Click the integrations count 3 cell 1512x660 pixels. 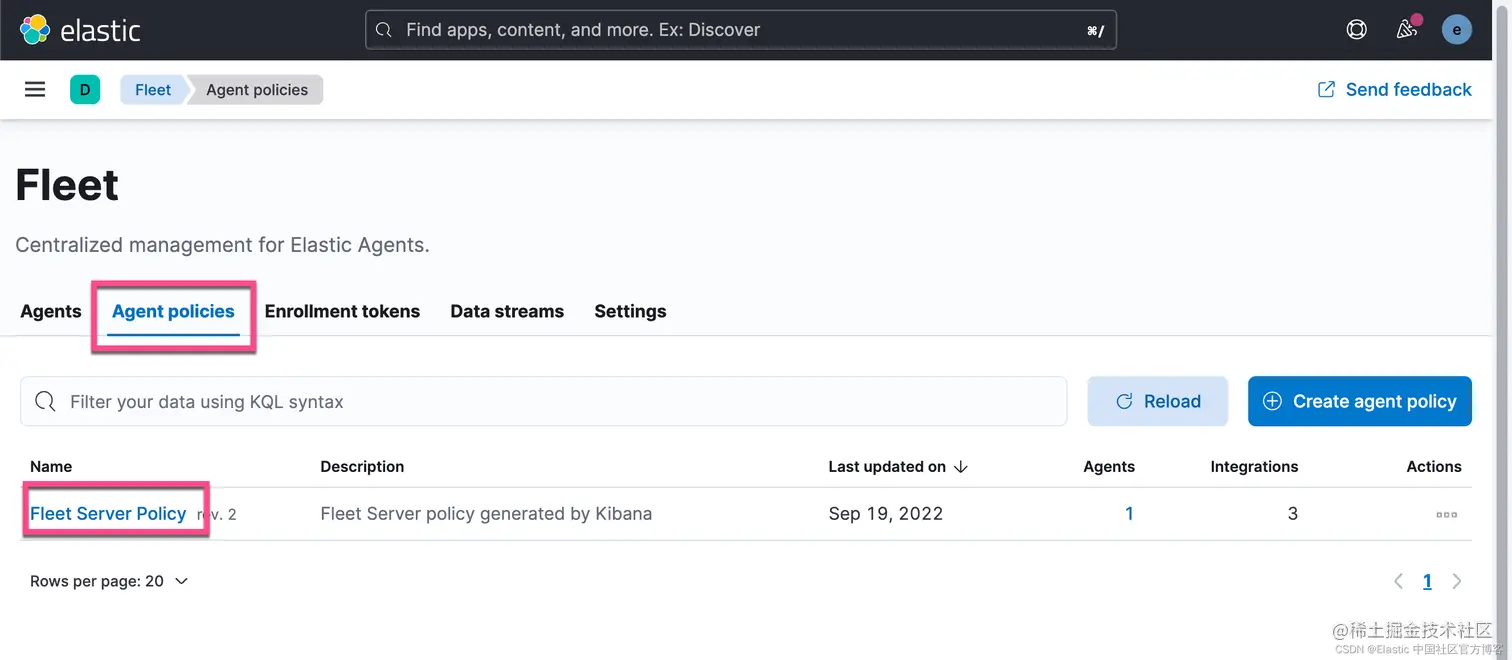pyautogui.click(x=1293, y=514)
